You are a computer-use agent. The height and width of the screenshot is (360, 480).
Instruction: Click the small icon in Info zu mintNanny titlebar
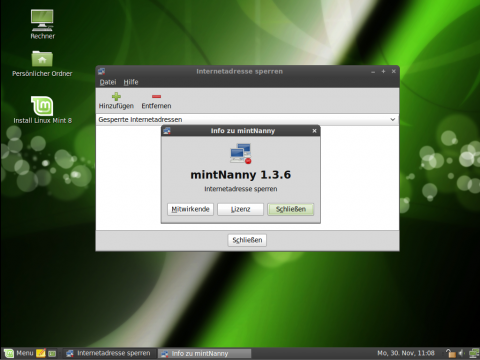point(167,131)
